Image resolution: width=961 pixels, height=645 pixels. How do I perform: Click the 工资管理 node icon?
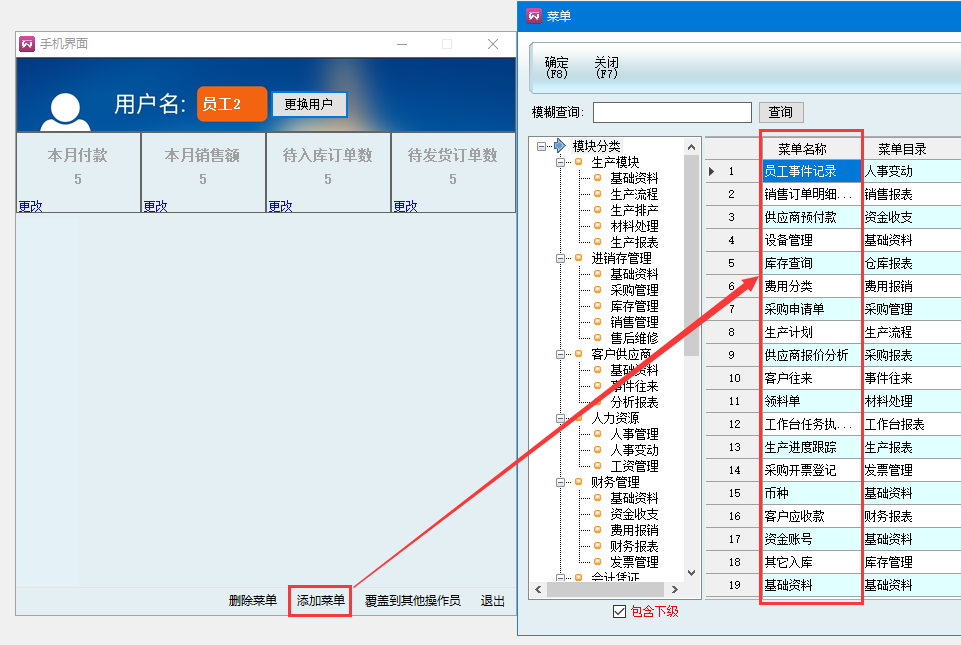598,466
